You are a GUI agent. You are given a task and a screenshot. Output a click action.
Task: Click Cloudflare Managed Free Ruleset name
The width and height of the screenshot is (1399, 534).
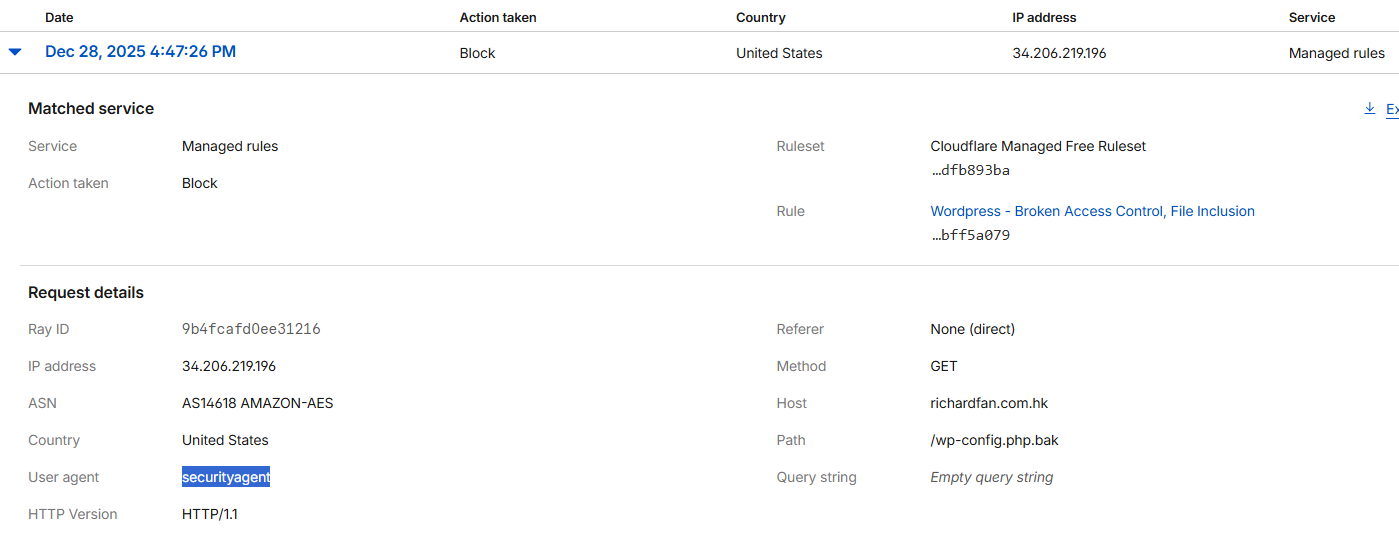[x=1038, y=146]
